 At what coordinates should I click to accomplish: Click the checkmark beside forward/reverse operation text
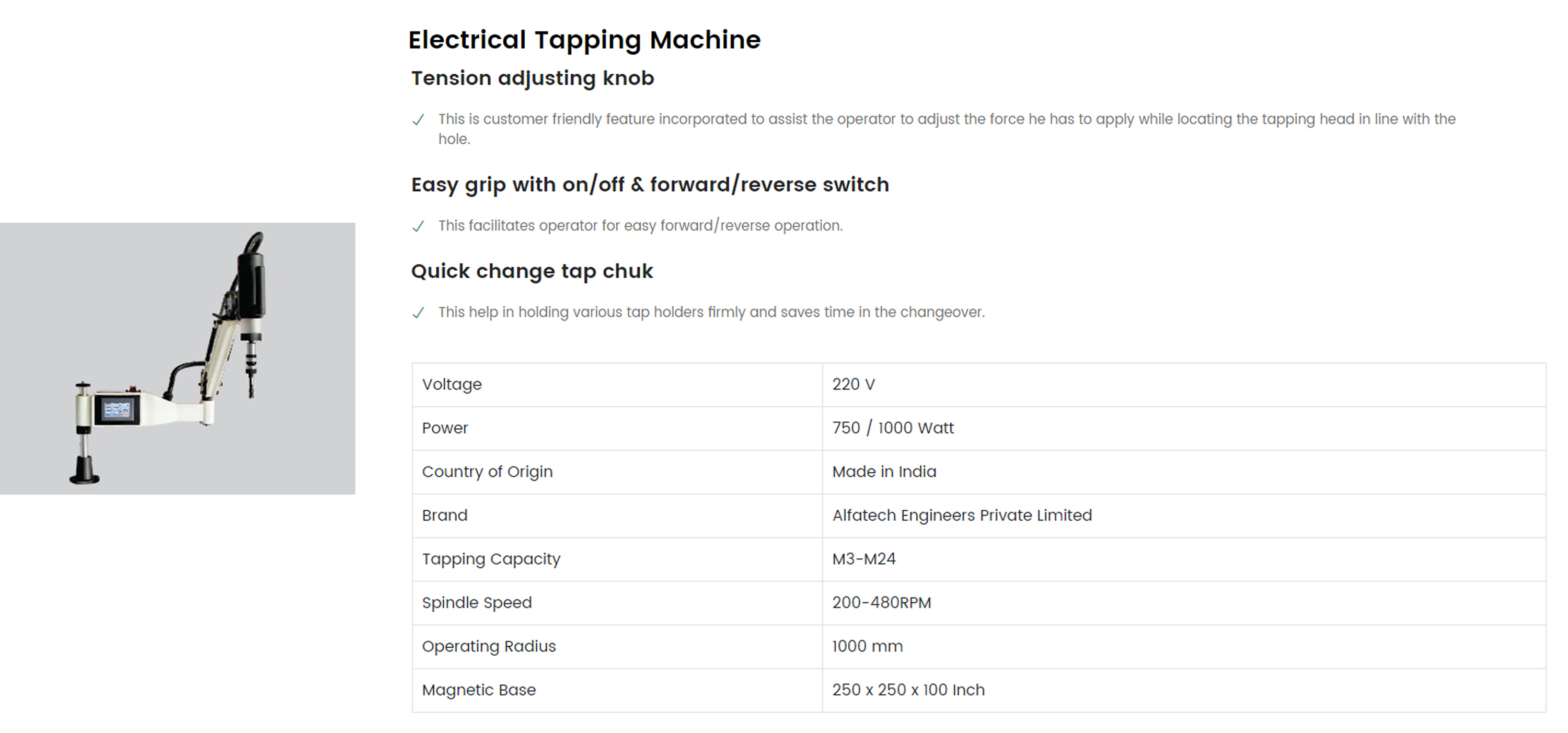pos(418,226)
